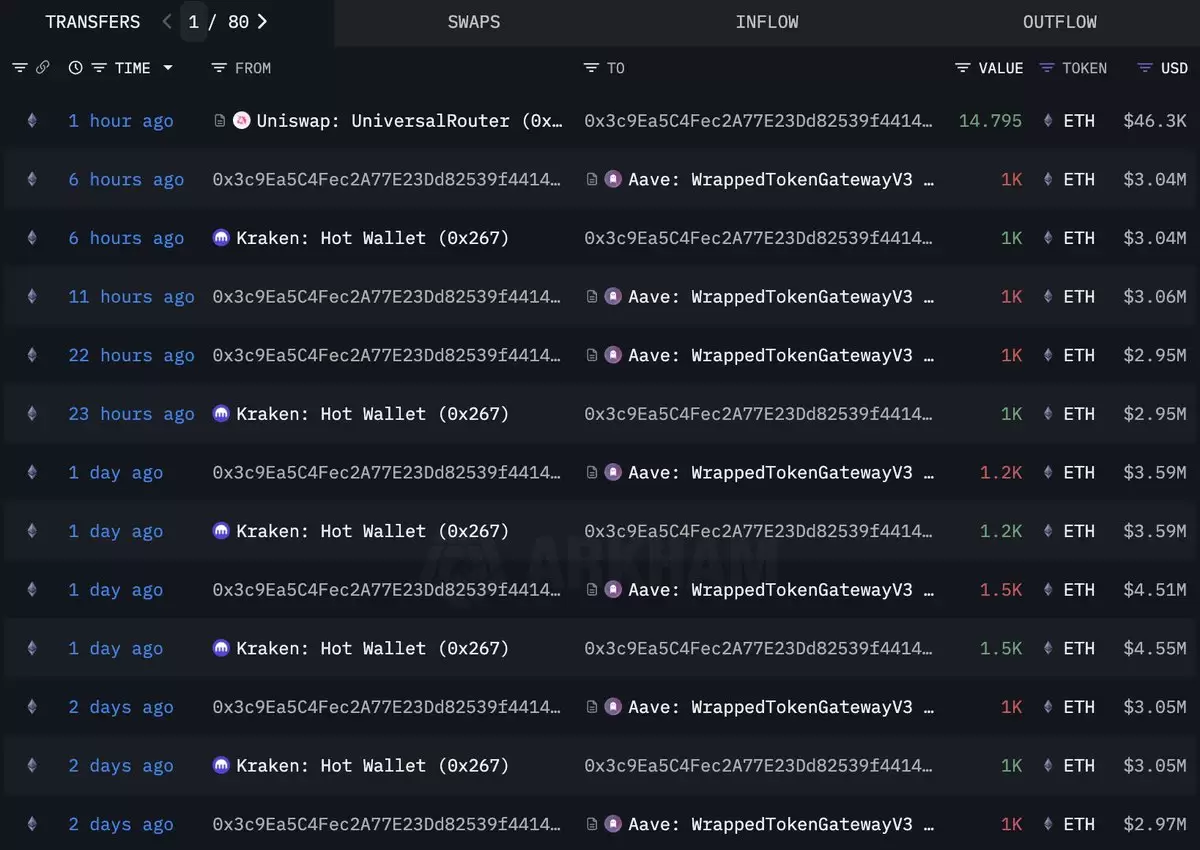The image size is (1200, 850).
Task: Click the clock icon beside TIME
Action: [75, 68]
